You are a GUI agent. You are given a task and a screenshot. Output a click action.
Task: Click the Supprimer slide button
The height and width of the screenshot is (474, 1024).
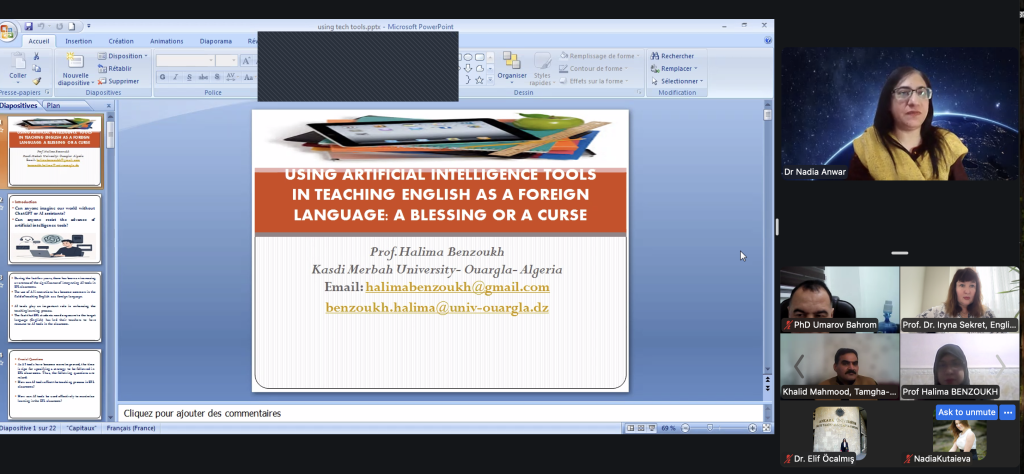pos(118,81)
